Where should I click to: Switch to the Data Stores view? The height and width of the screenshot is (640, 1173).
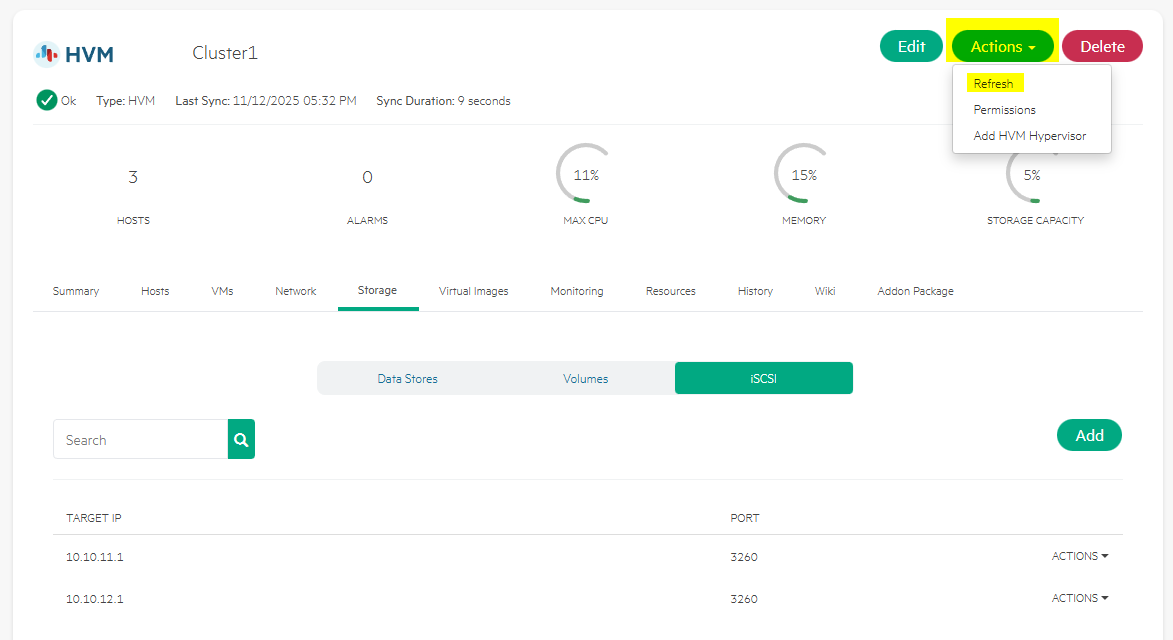[x=407, y=379]
